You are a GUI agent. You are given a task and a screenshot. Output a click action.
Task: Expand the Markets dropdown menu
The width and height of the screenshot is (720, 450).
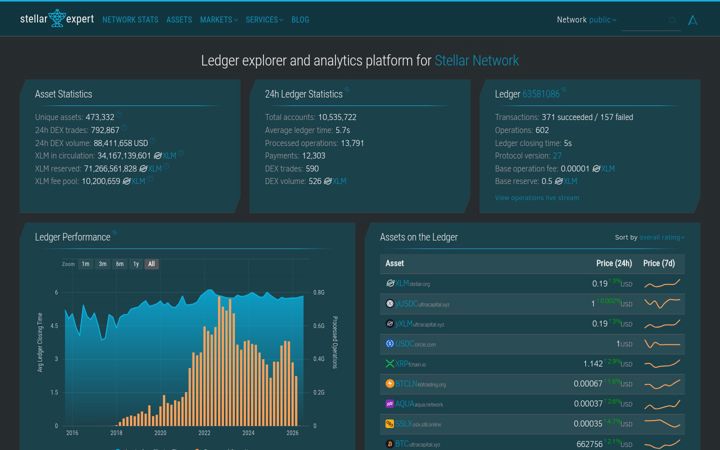tap(219, 20)
